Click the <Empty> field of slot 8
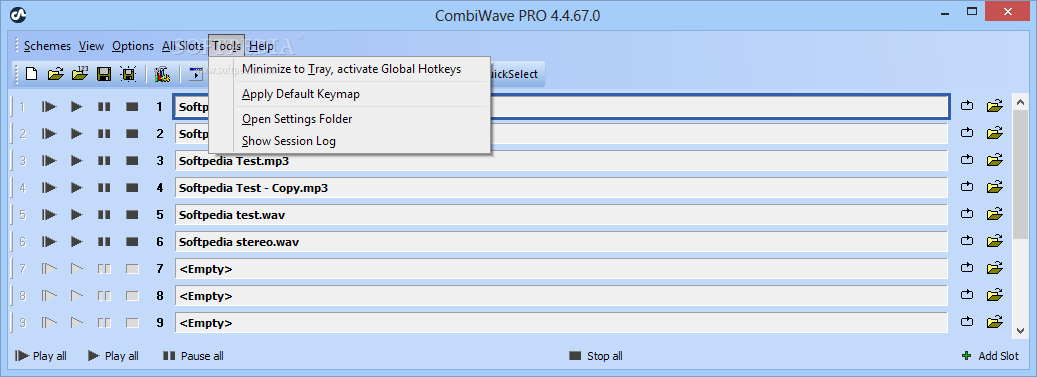 (x=561, y=296)
